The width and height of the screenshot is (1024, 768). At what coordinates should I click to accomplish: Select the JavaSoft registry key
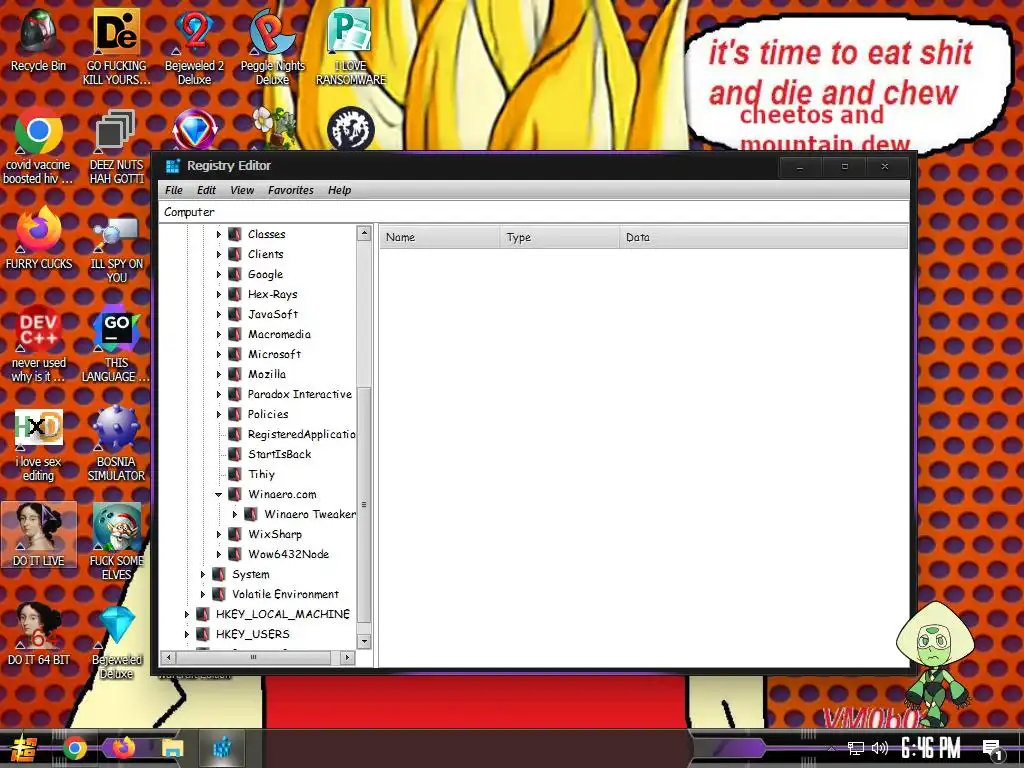(x=272, y=314)
